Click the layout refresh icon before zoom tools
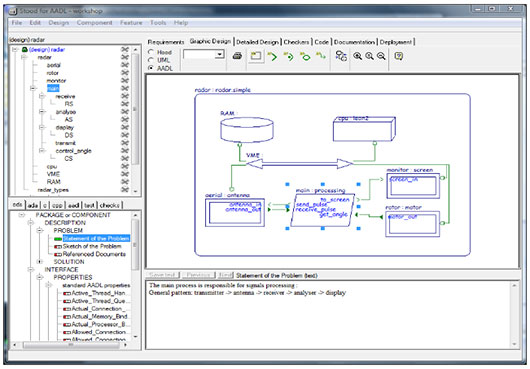Image resolution: width=530 pixels, height=369 pixels. pyautogui.click(x=341, y=56)
